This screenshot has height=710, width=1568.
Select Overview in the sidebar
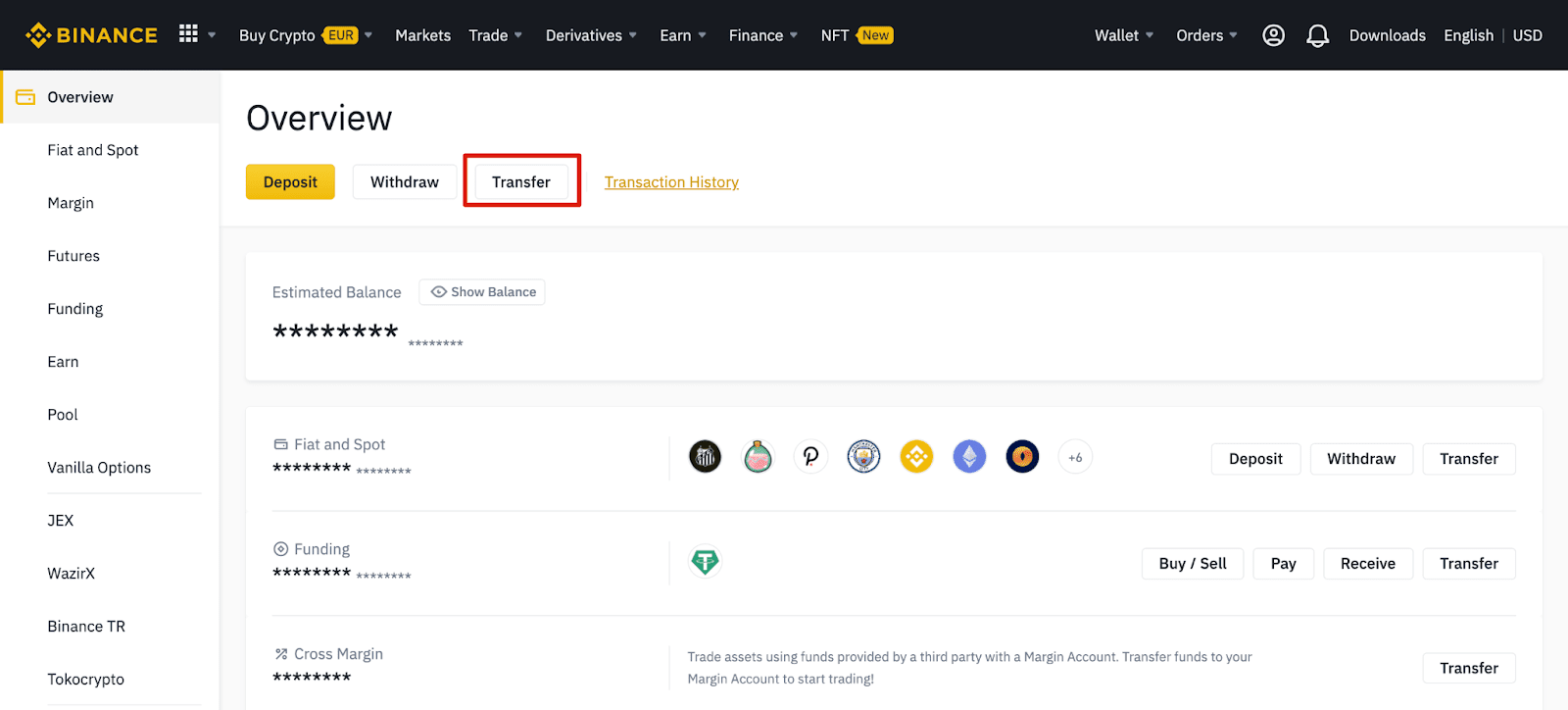coord(111,97)
